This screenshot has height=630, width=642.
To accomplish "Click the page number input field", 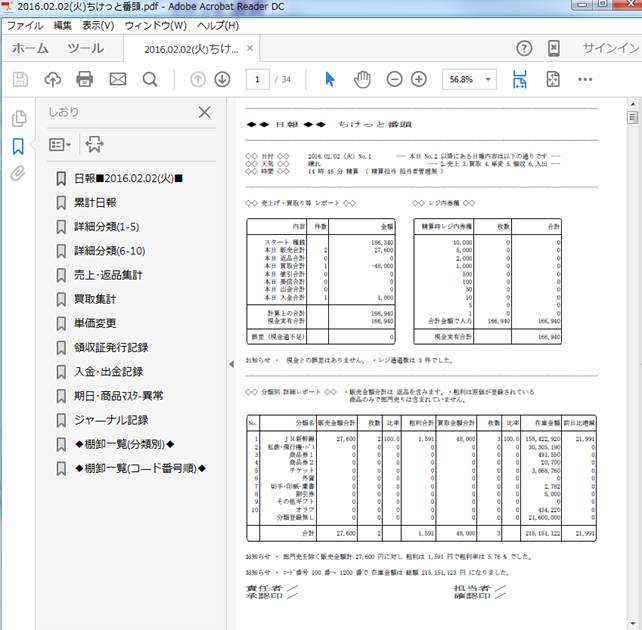I will click(x=258, y=79).
